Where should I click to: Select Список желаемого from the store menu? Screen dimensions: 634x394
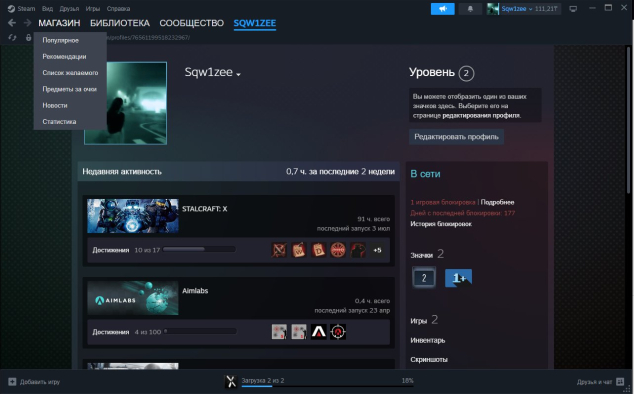[70, 73]
